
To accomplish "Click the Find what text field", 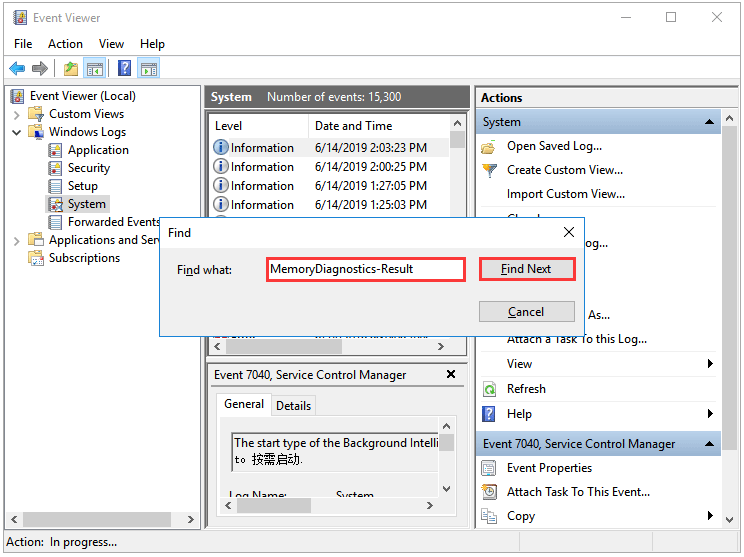I will click(365, 269).
